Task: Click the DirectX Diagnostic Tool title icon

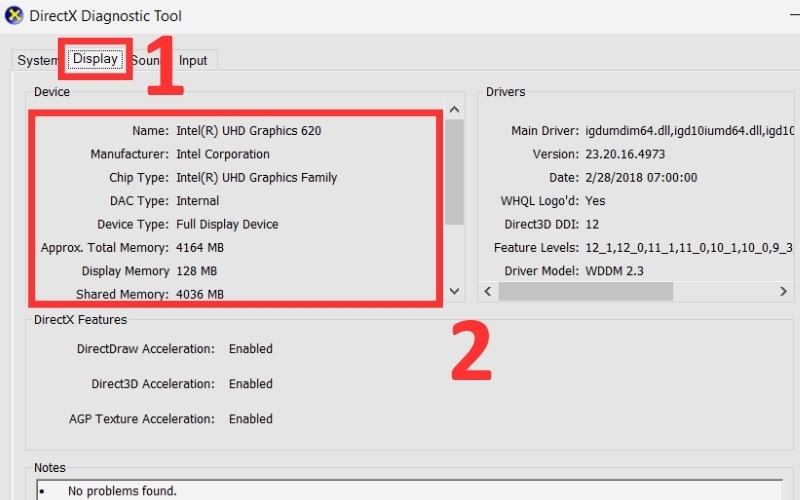Action: pos(14,15)
